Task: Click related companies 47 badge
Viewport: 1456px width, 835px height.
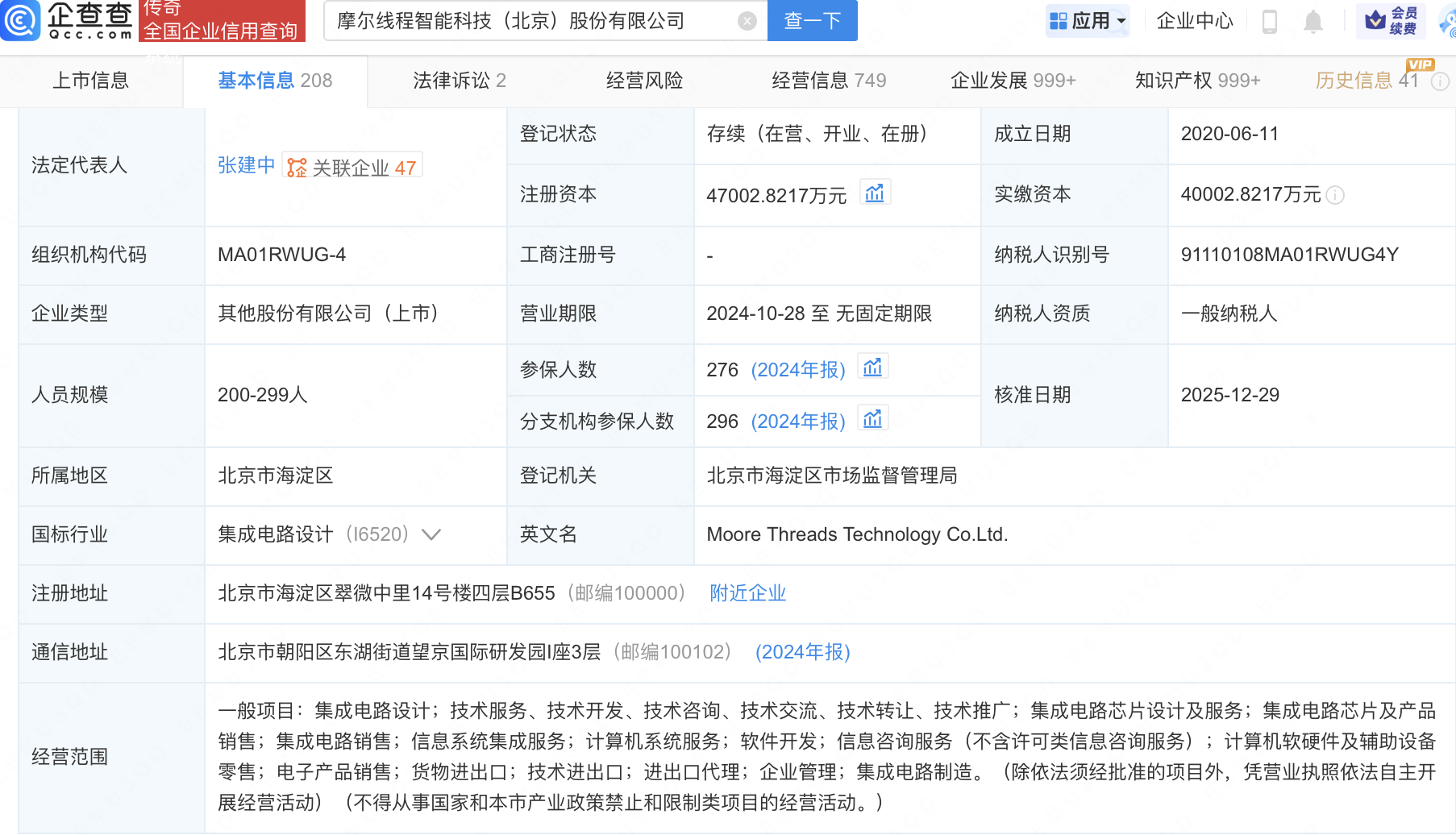Action: coord(352,167)
